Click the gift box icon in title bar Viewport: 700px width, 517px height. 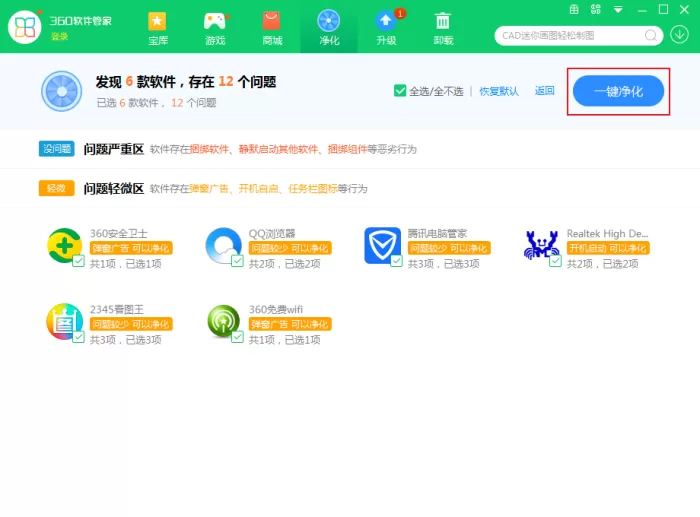coord(574,9)
